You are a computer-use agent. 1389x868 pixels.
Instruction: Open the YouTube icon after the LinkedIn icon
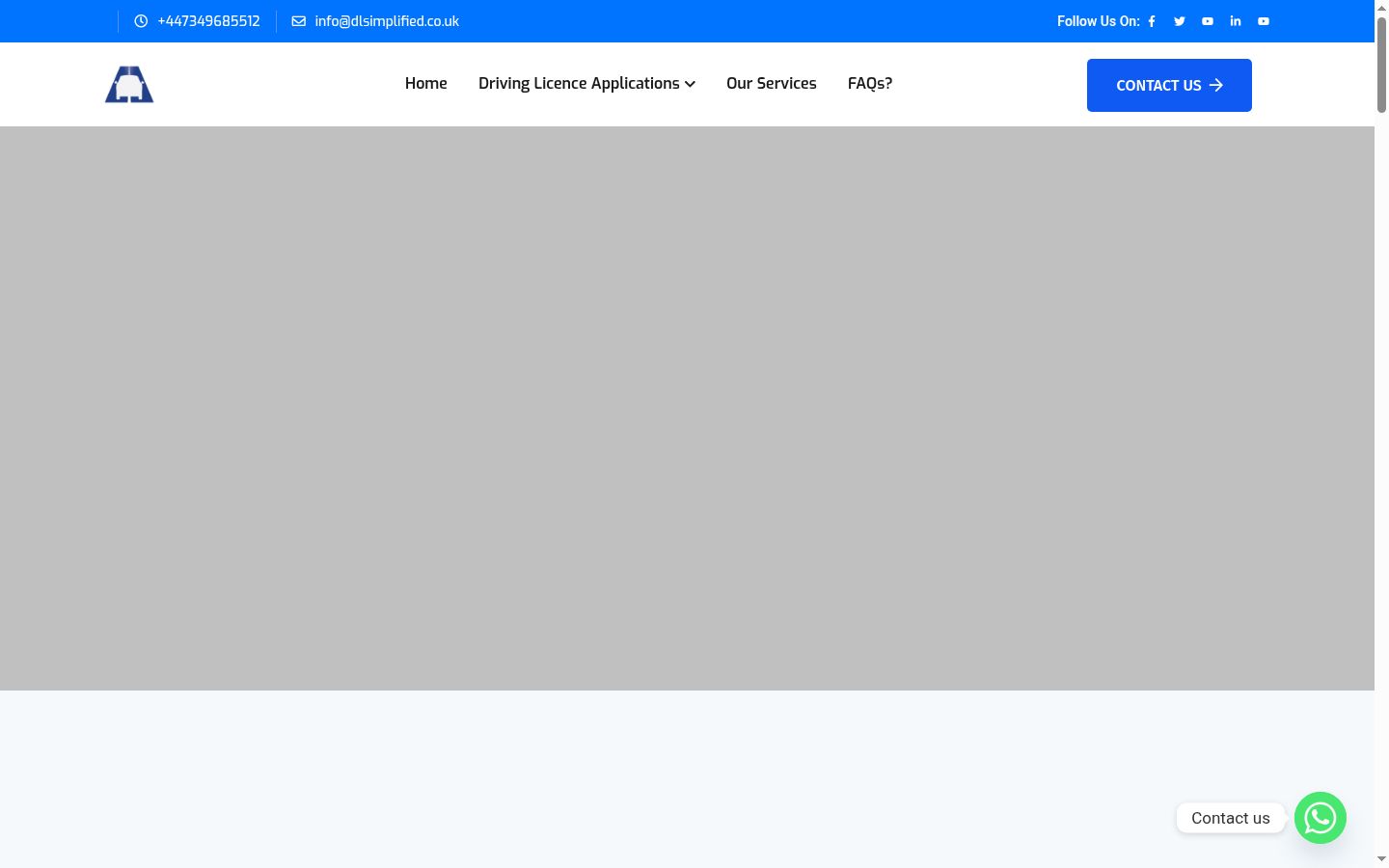click(x=1264, y=21)
